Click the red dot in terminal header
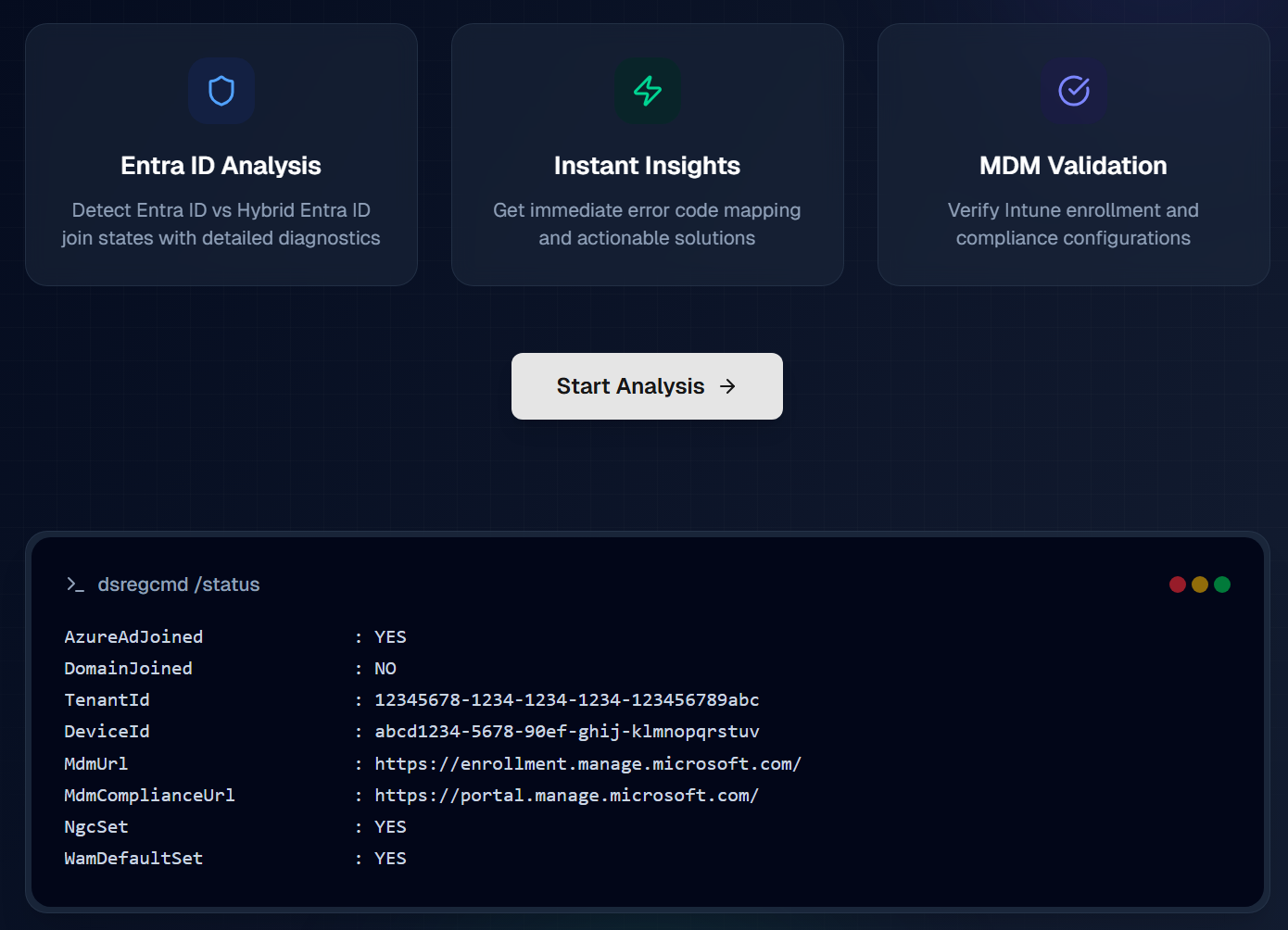 click(1178, 584)
